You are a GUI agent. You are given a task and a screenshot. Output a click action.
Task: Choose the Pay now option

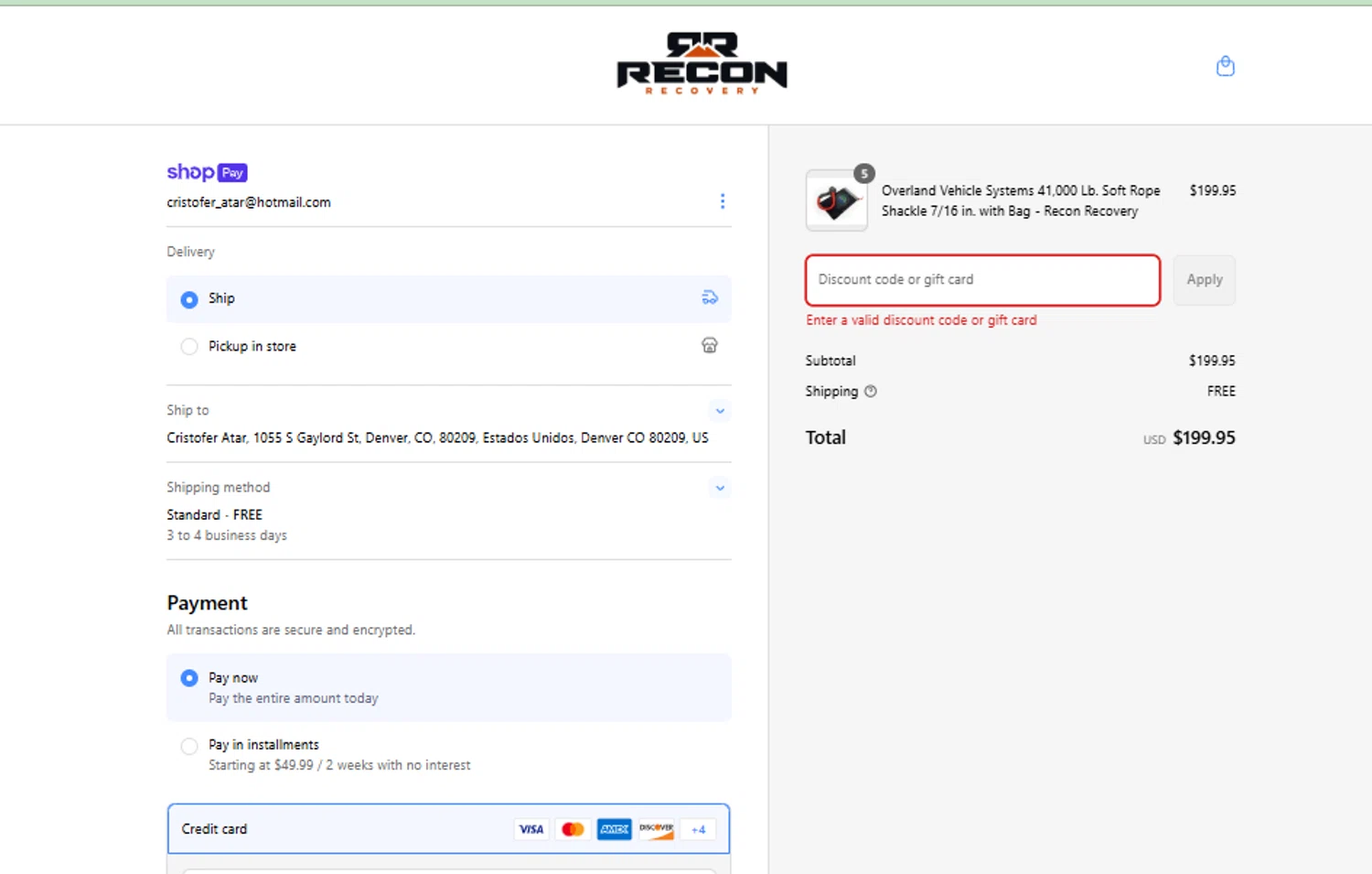[x=448, y=687]
